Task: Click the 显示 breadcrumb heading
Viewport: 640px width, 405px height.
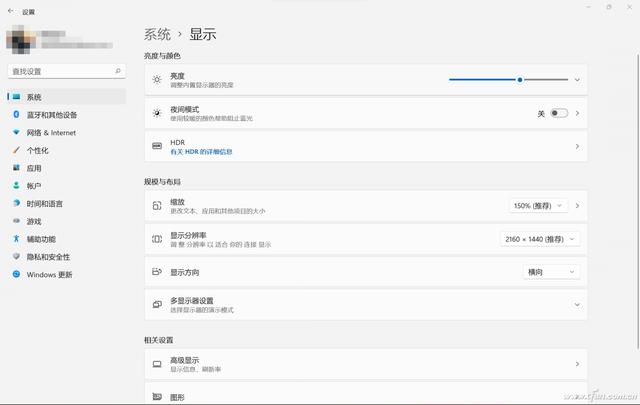Action: point(203,34)
